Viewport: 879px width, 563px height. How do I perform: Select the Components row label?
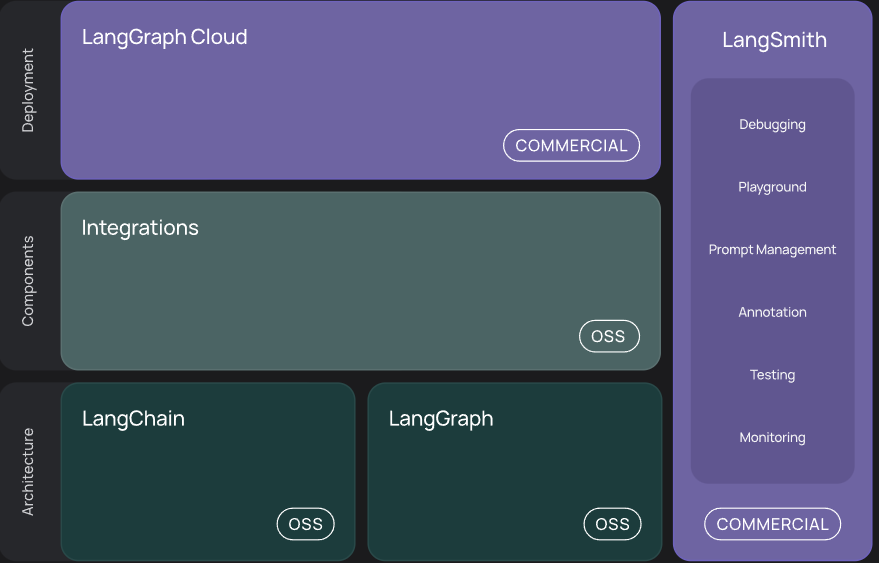(28, 281)
